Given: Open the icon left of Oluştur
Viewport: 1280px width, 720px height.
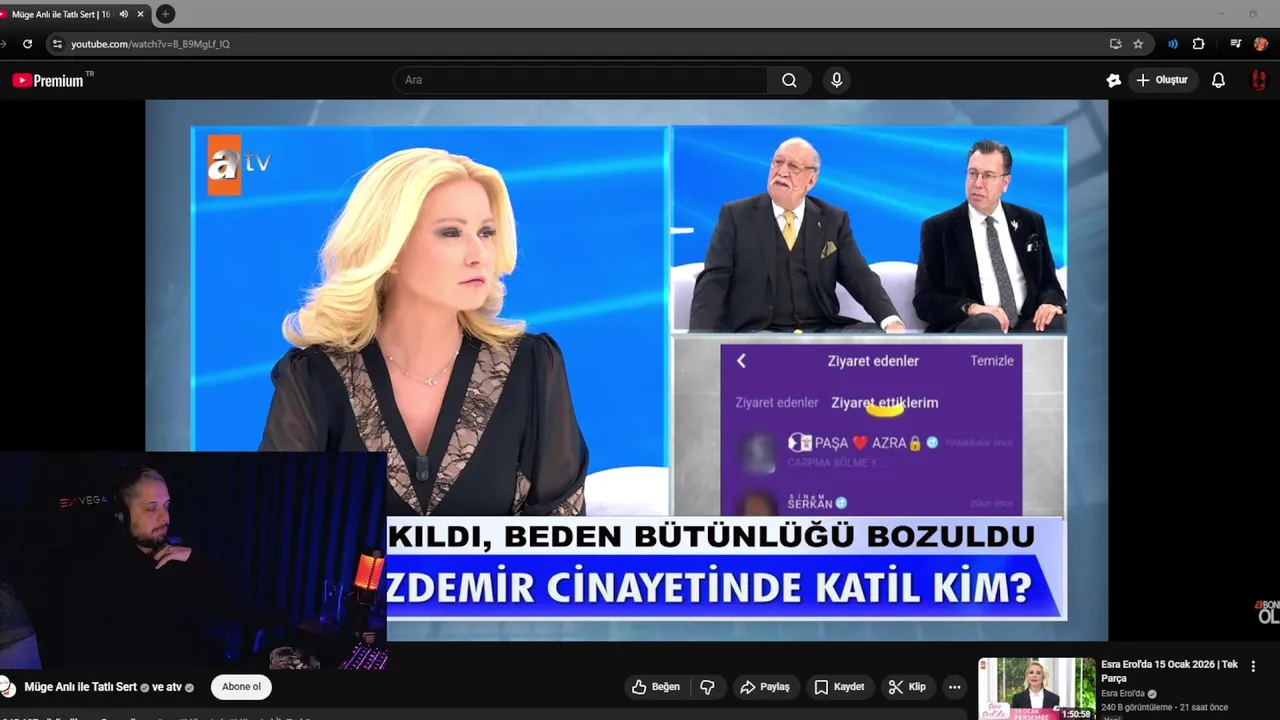Looking at the screenshot, I should [x=1113, y=80].
